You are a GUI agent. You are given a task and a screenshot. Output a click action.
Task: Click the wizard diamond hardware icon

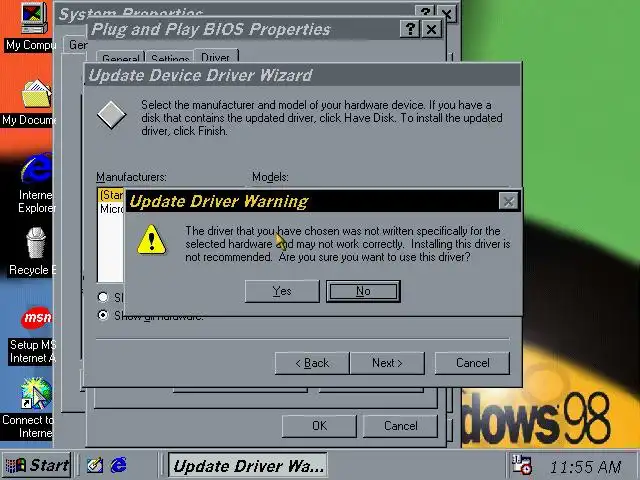111,115
